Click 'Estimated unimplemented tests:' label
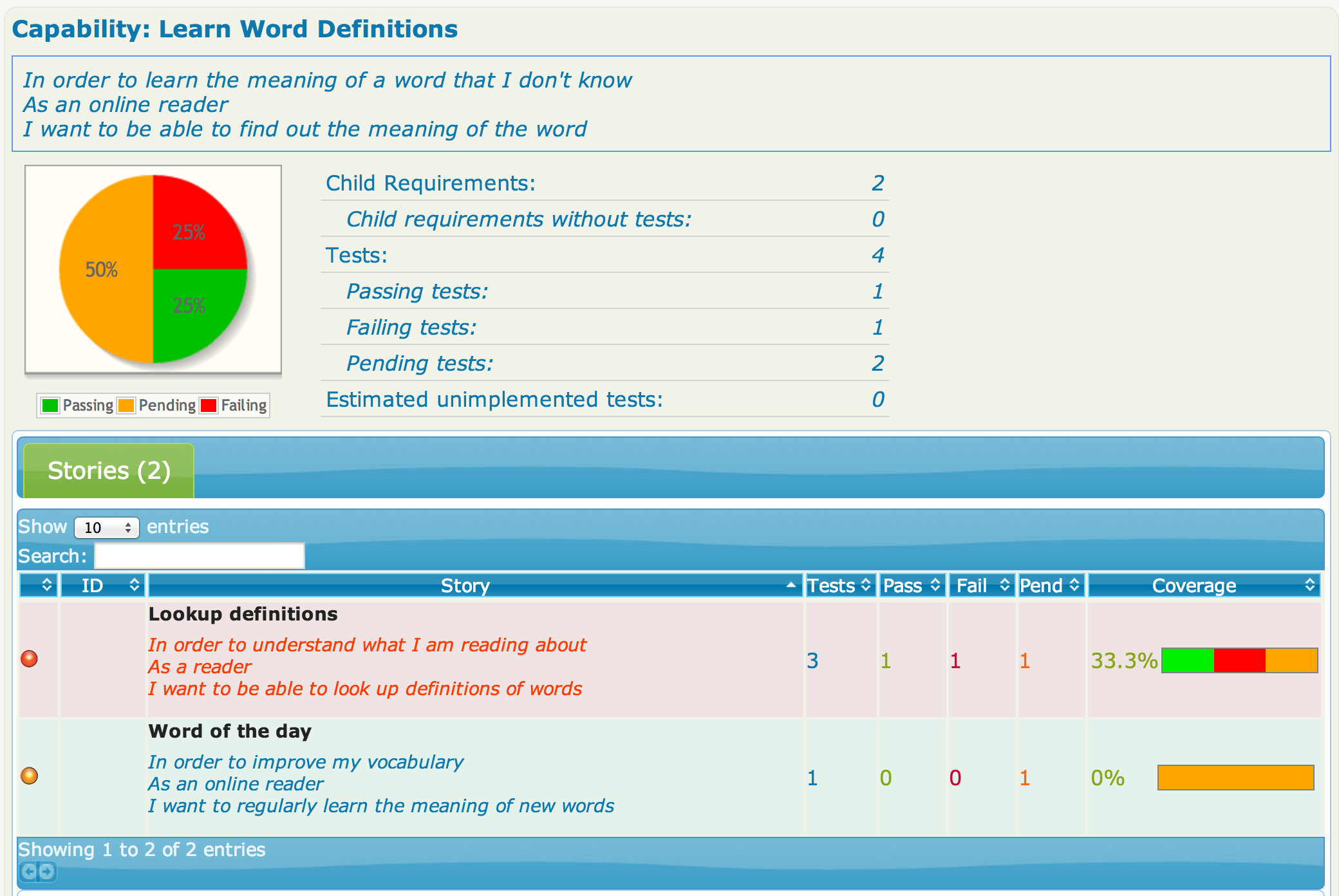This screenshot has width=1339, height=896. point(494,400)
